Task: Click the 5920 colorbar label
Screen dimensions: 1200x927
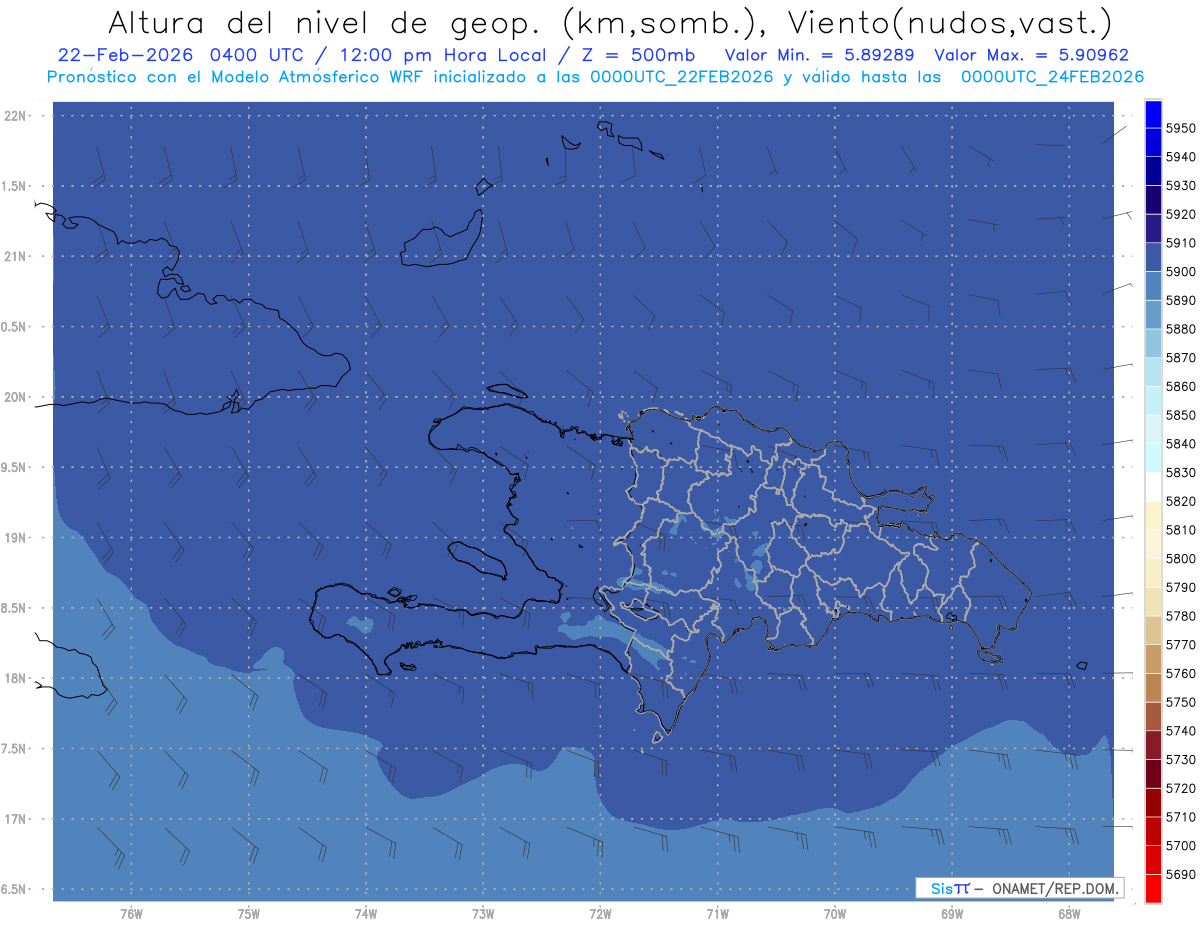Action: [1180, 214]
